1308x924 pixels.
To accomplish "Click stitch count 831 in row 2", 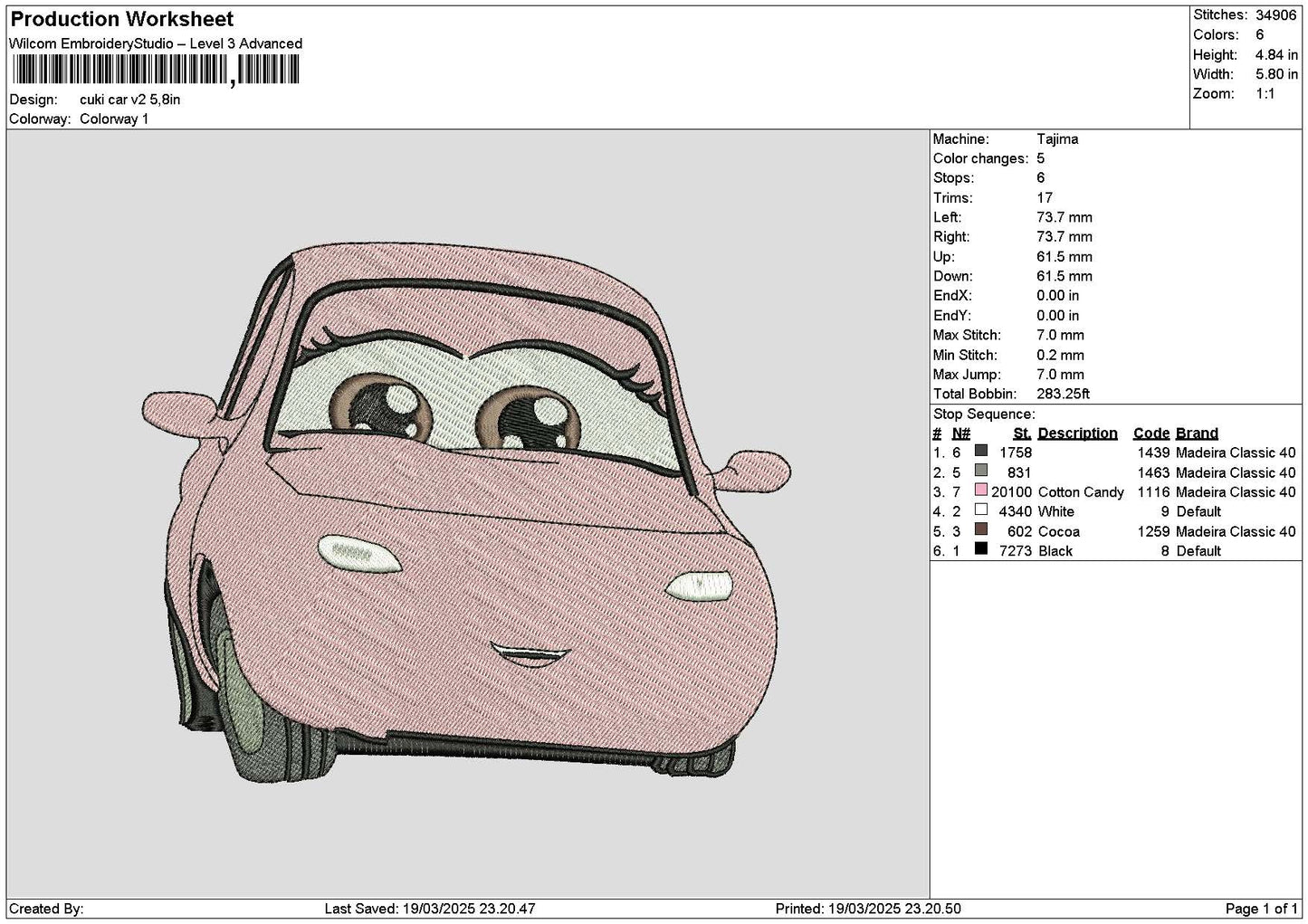I will click(1019, 472).
